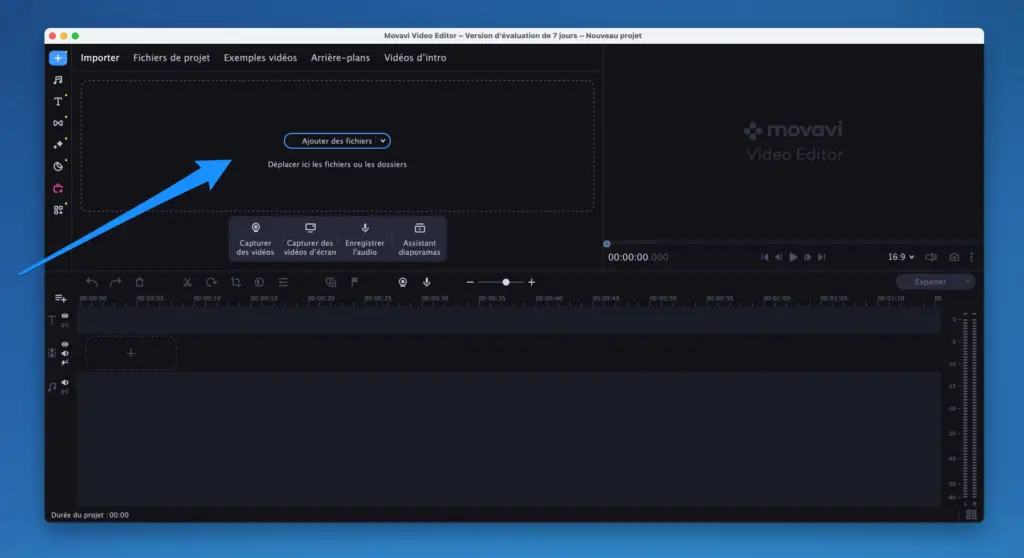
Task: Click the flag marker icon
Action: pos(355,282)
